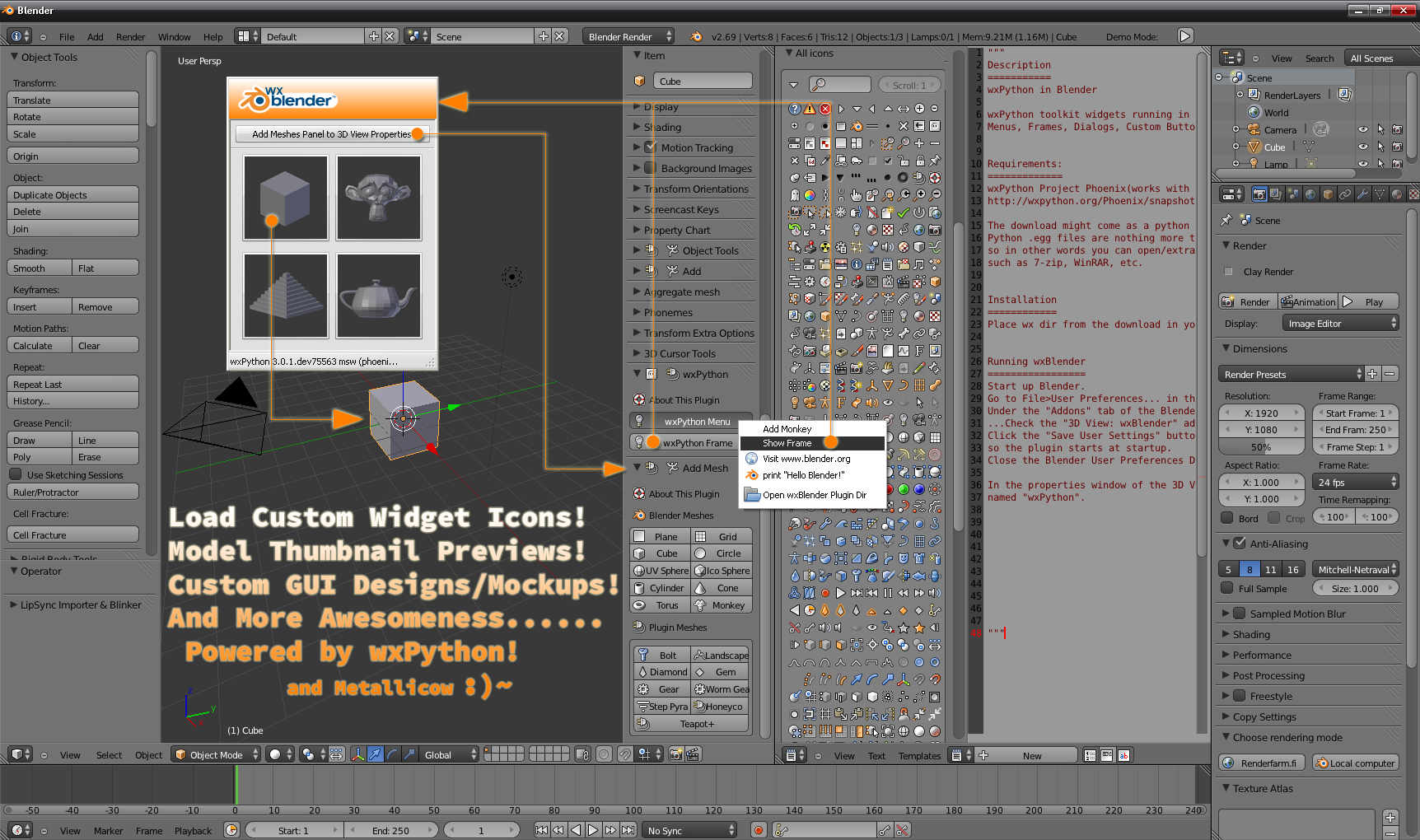Enable Use Sketching Sessions checkbox
The height and width of the screenshot is (840, 1420).
pos(16,474)
